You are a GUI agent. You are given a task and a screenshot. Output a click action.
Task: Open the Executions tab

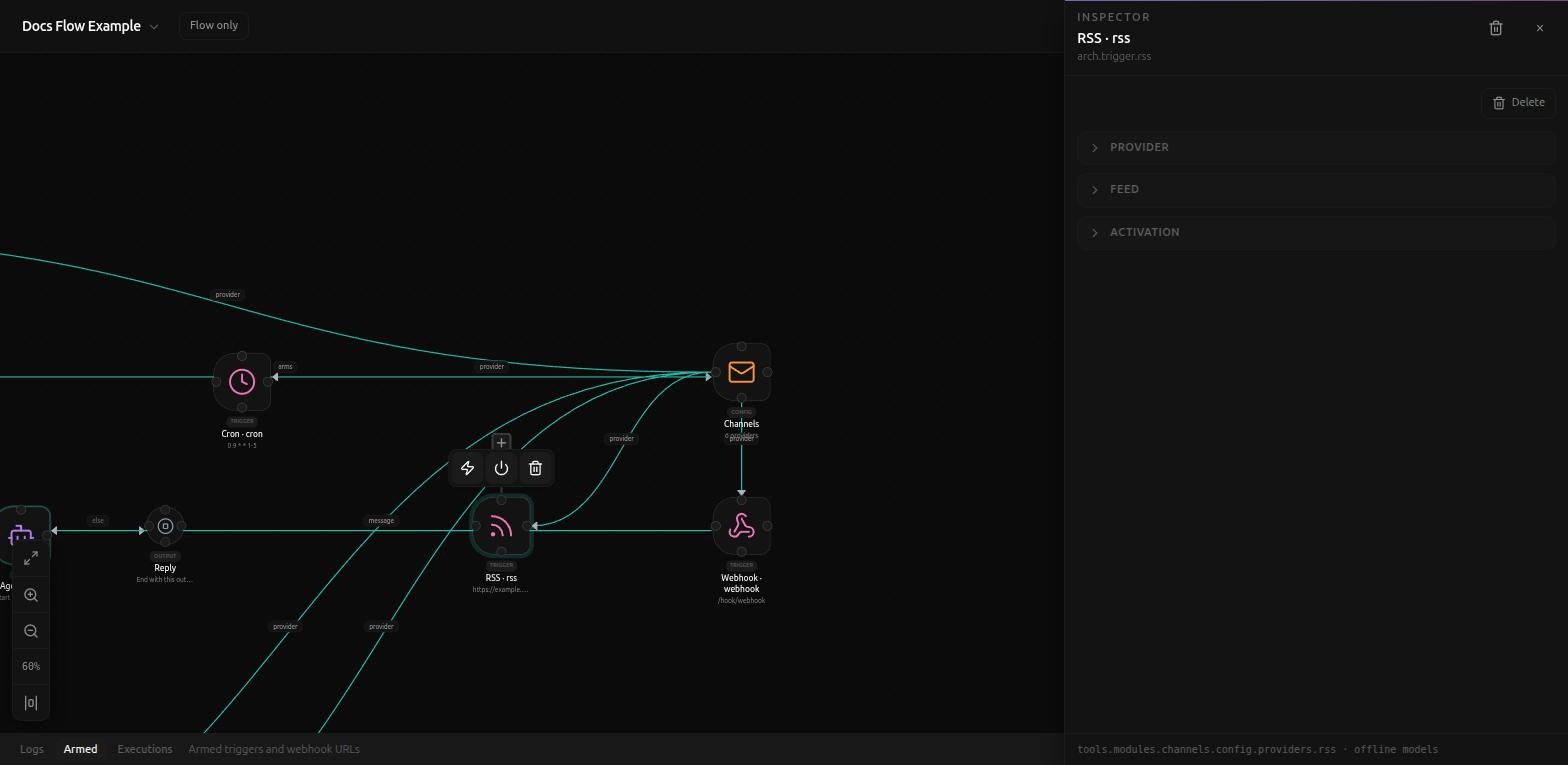tap(145, 749)
